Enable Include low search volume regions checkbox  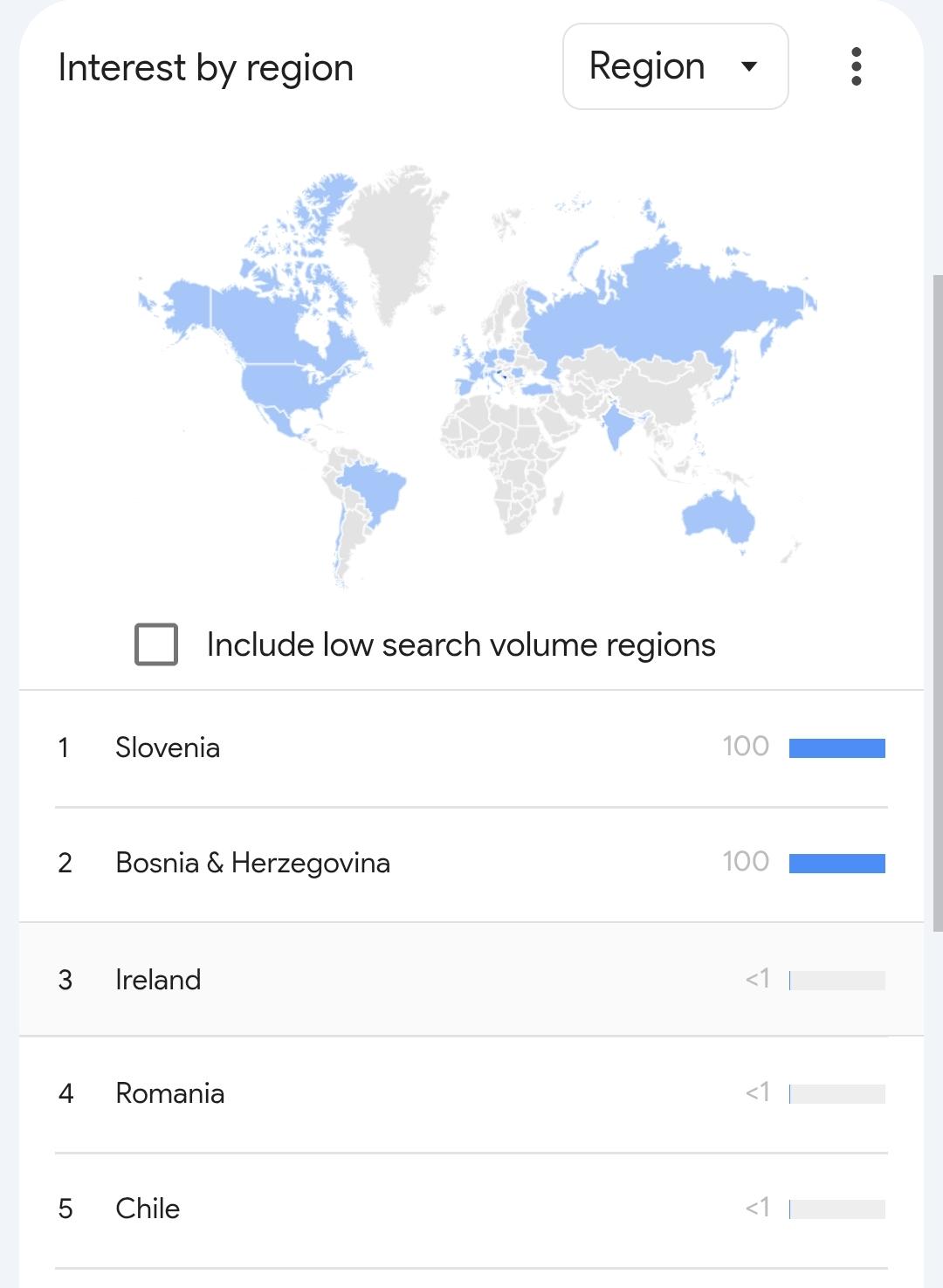click(x=156, y=644)
